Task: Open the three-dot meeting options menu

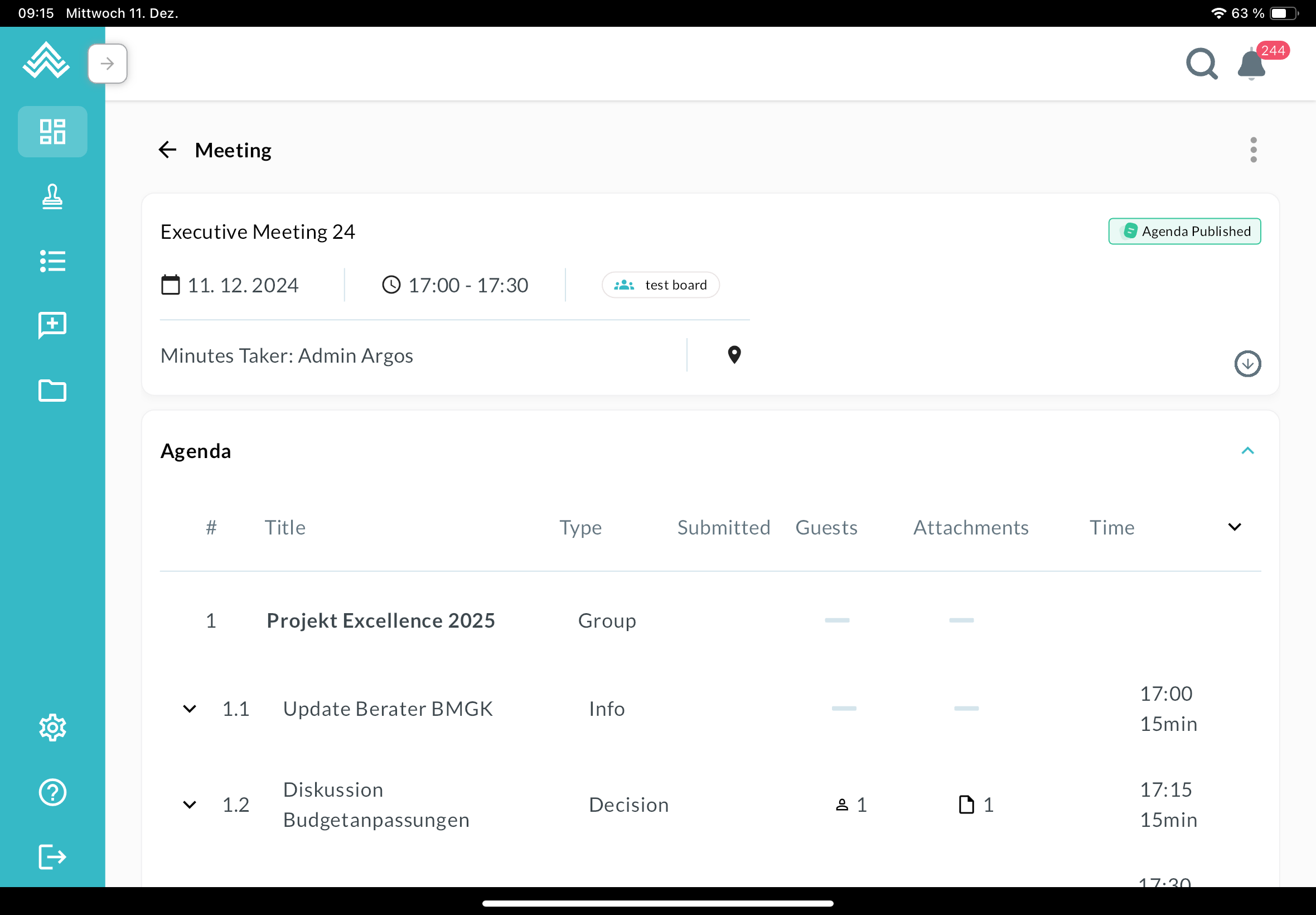Action: tap(1253, 150)
